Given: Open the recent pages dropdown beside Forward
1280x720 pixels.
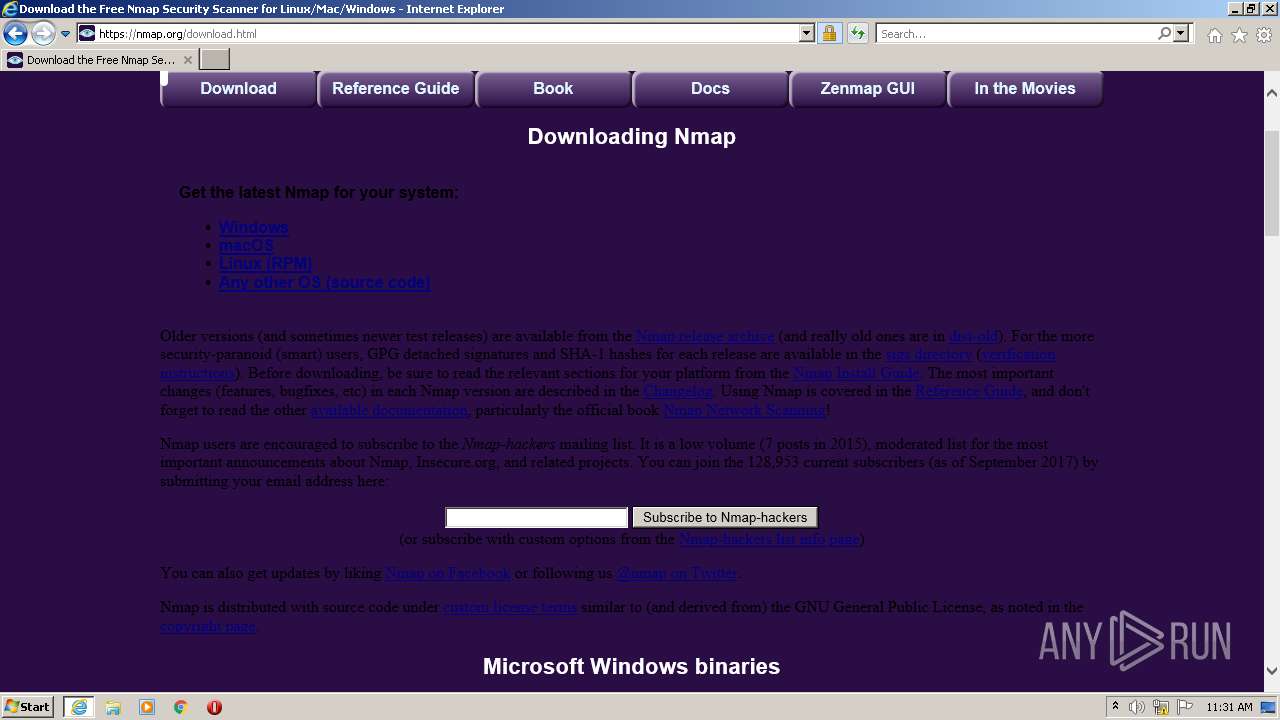Looking at the screenshot, I should pyautogui.click(x=65, y=34).
